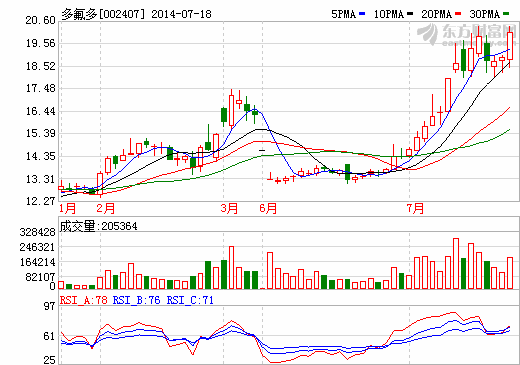
Task: Click the RSI_C:71 indicator label
Action: coord(190,300)
